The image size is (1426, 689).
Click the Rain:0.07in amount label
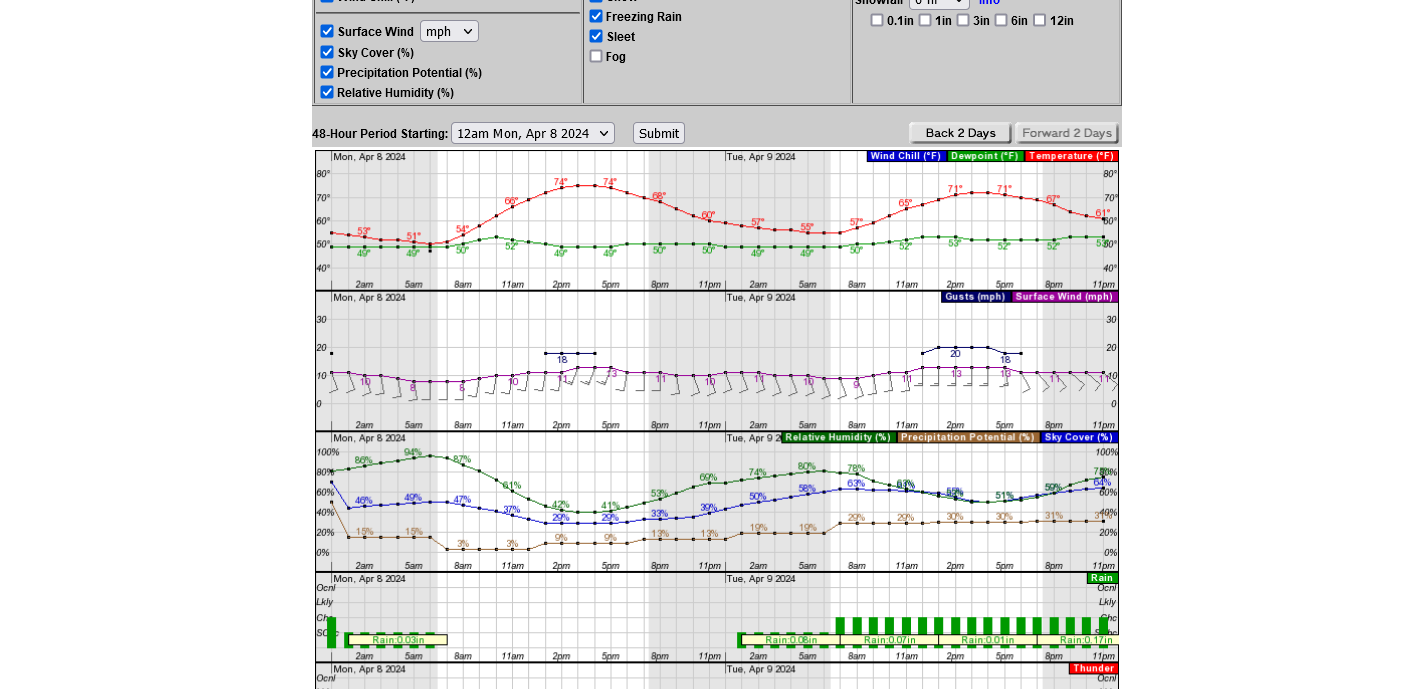(890, 640)
